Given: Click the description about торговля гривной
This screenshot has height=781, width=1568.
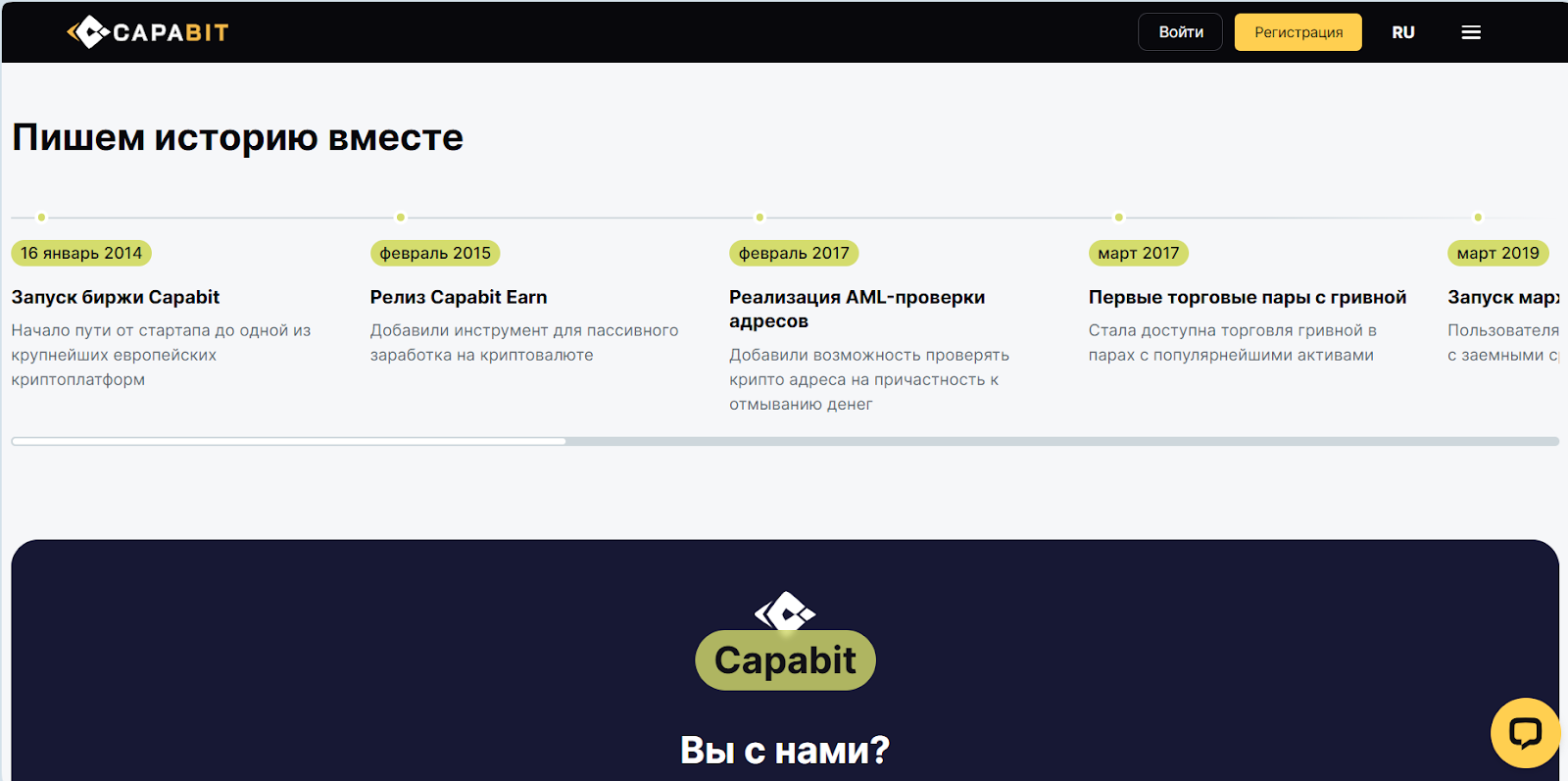Looking at the screenshot, I should pyautogui.click(x=1233, y=343).
